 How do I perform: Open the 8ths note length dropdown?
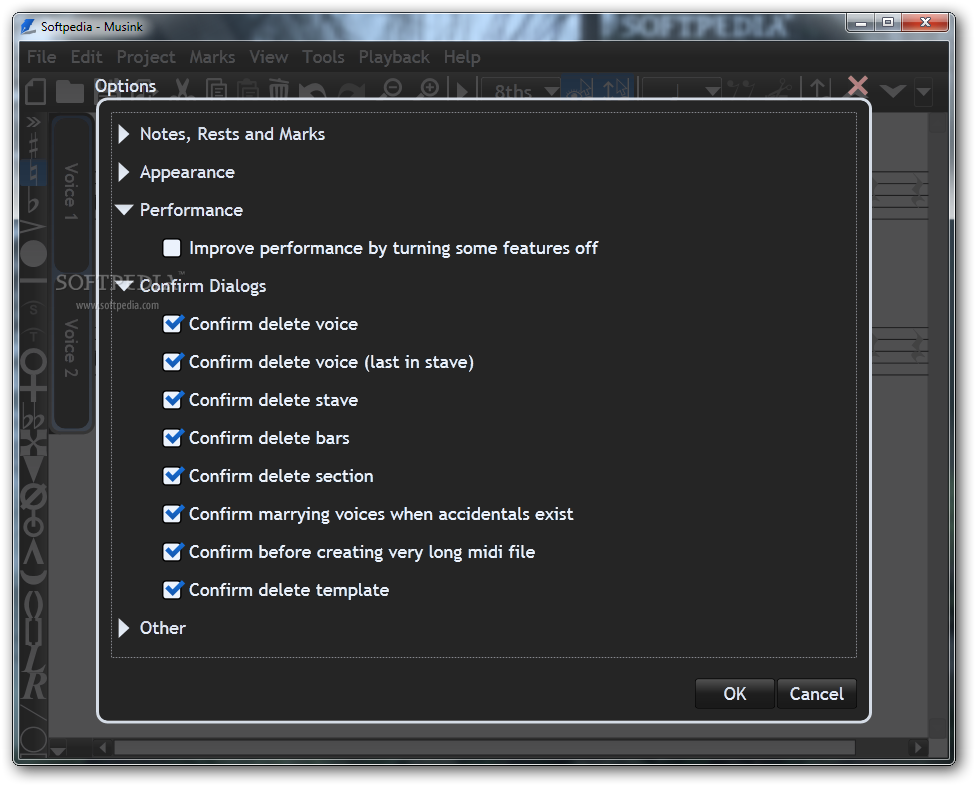point(520,90)
